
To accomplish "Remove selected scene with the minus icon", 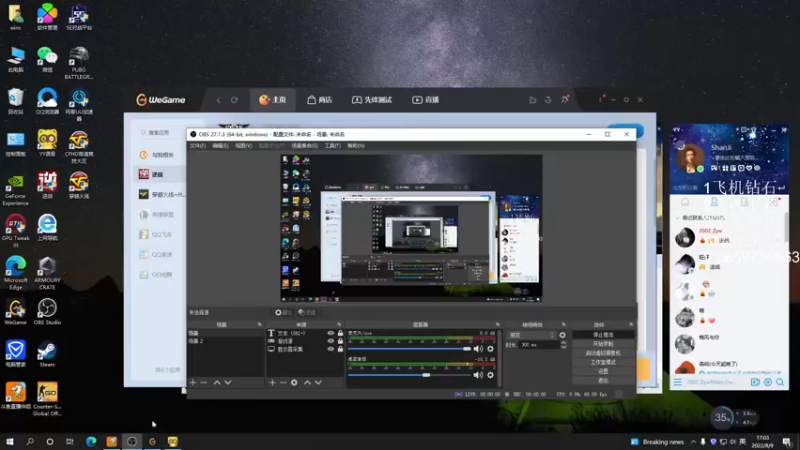I will [204, 382].
